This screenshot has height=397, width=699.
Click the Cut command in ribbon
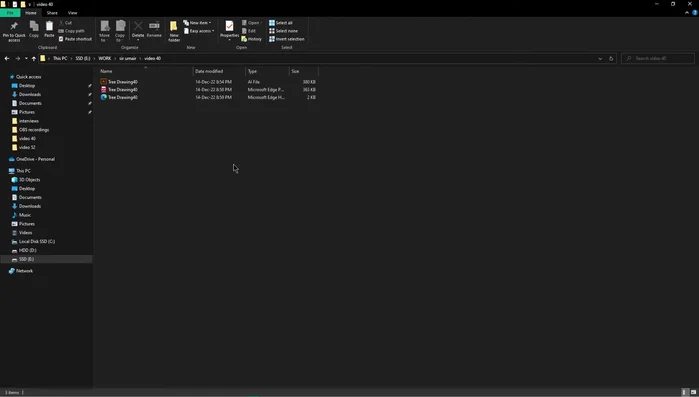pos(66,23)
